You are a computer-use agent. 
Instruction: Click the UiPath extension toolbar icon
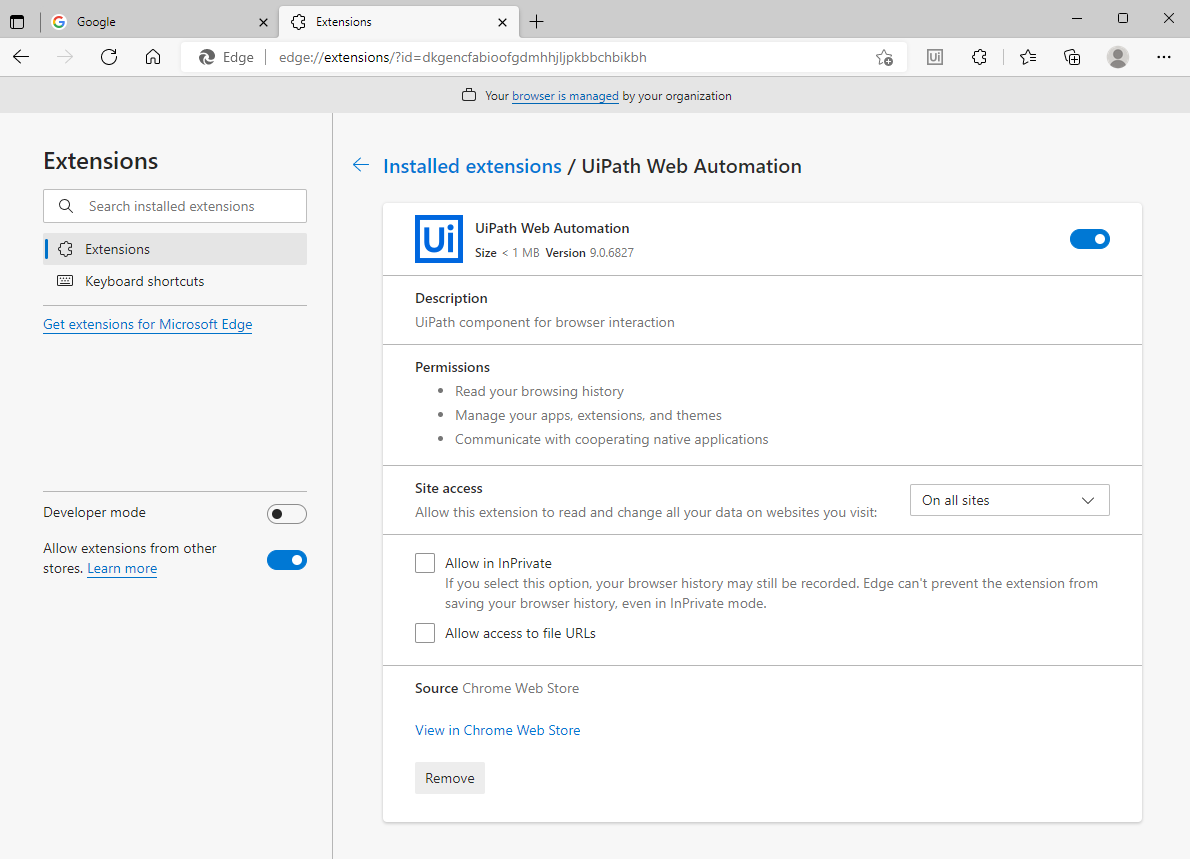935,57
